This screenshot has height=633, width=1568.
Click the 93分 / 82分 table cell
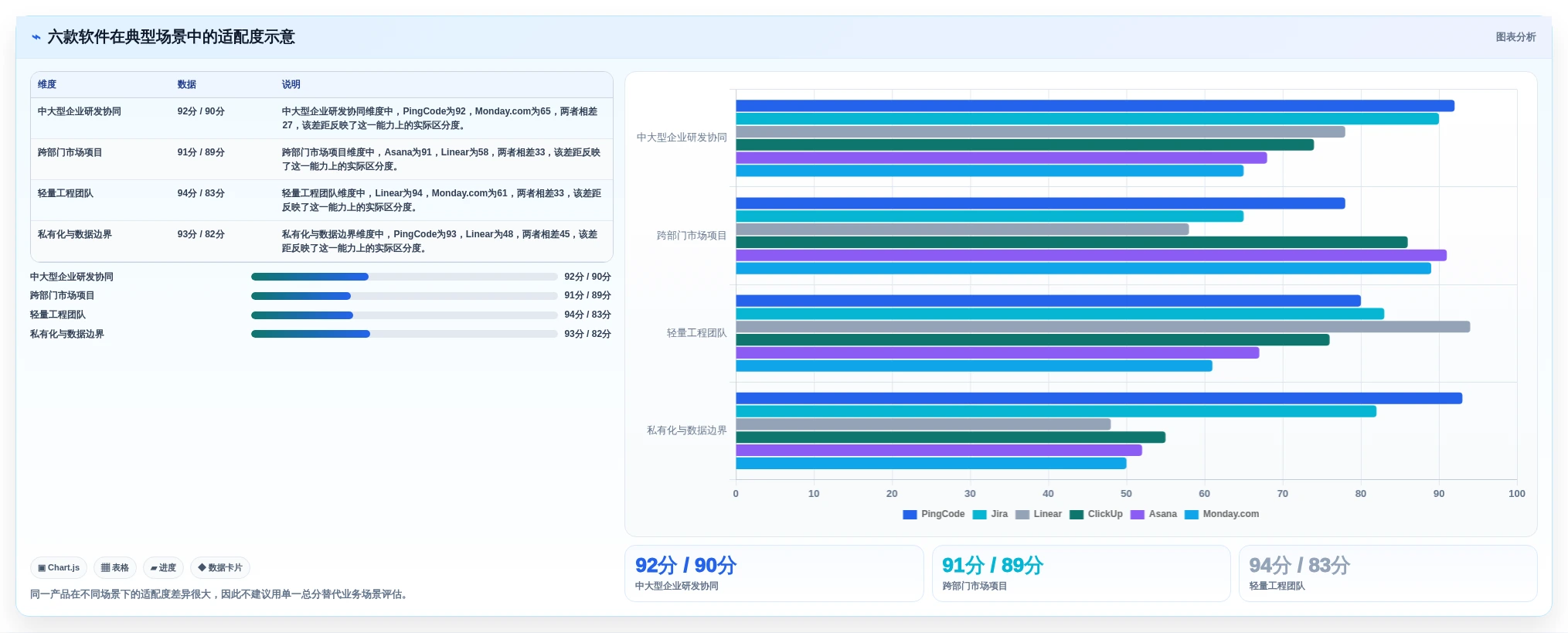click(201, 234)
